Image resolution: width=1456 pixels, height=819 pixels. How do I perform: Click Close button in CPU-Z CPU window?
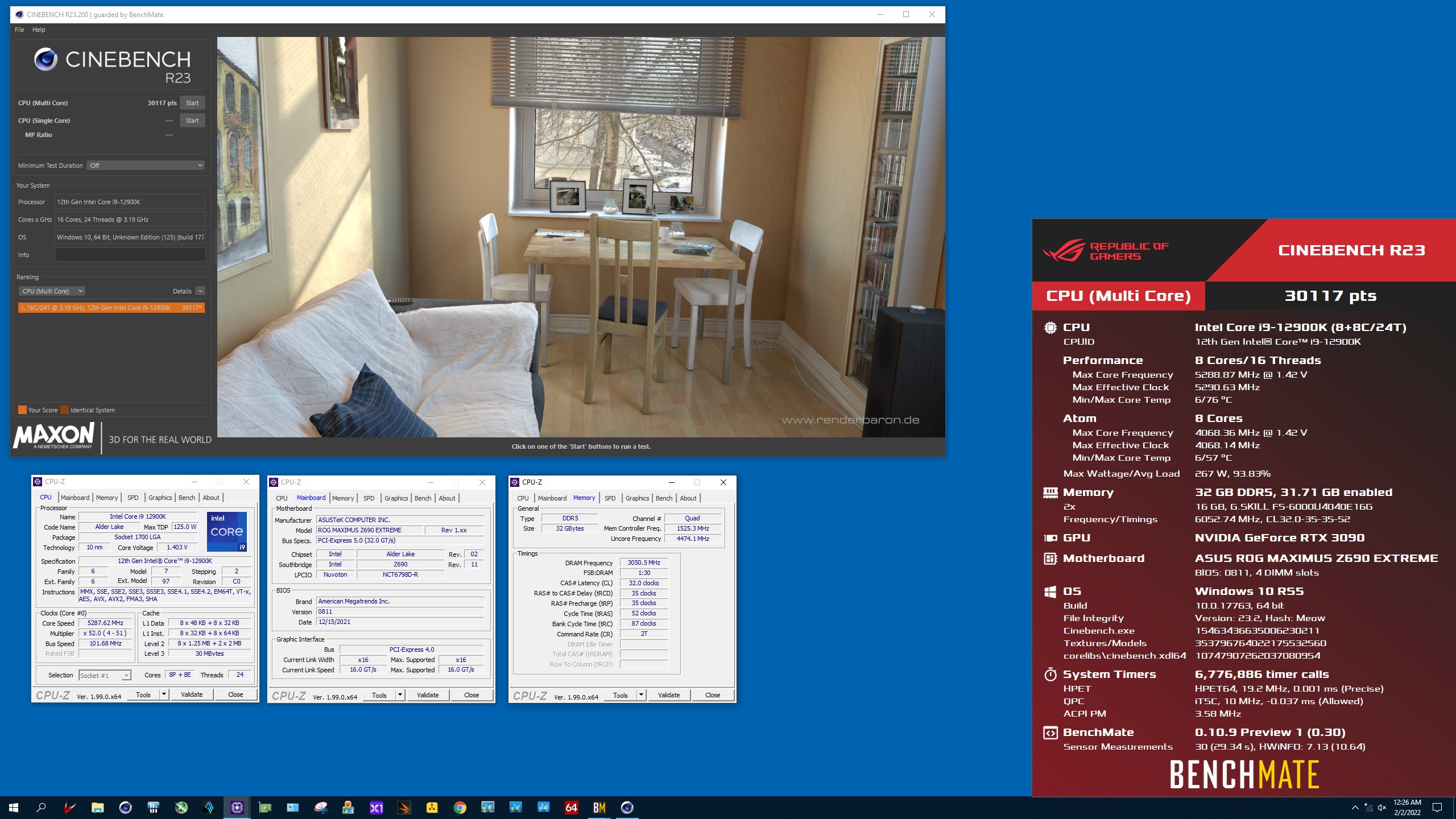click(235, 694)
